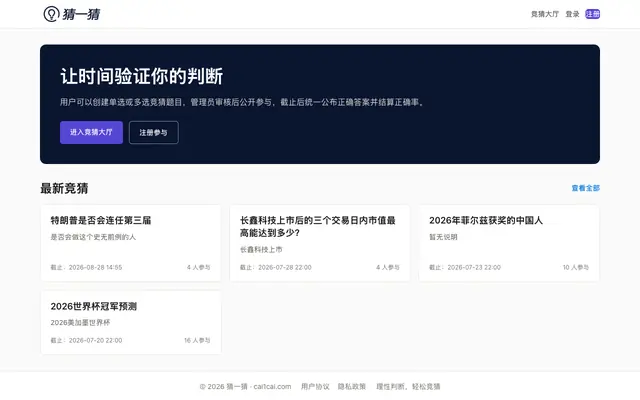Open the 查看全部 link
The width and height of the screenshot is (640, 400).
[x=585, y=188]
